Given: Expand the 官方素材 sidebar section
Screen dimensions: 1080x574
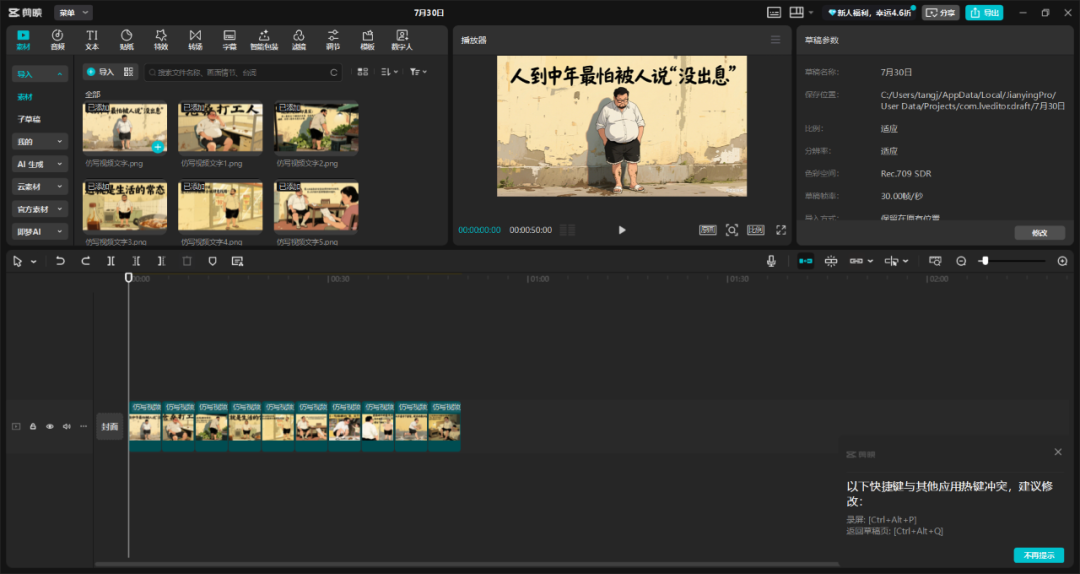Looking at the screenshot, I should (x=40, y=209).
